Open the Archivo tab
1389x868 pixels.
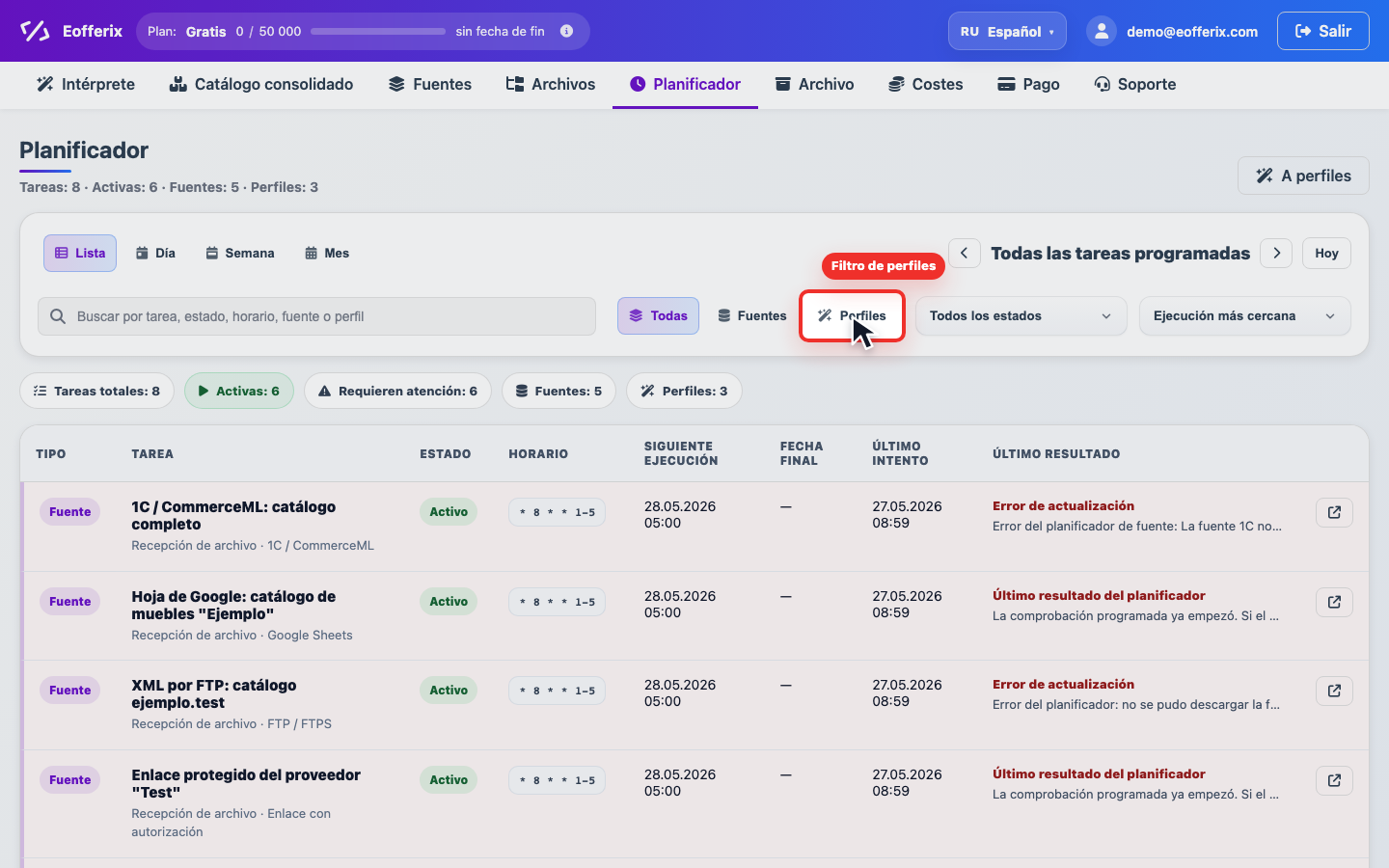pos(815,84)
